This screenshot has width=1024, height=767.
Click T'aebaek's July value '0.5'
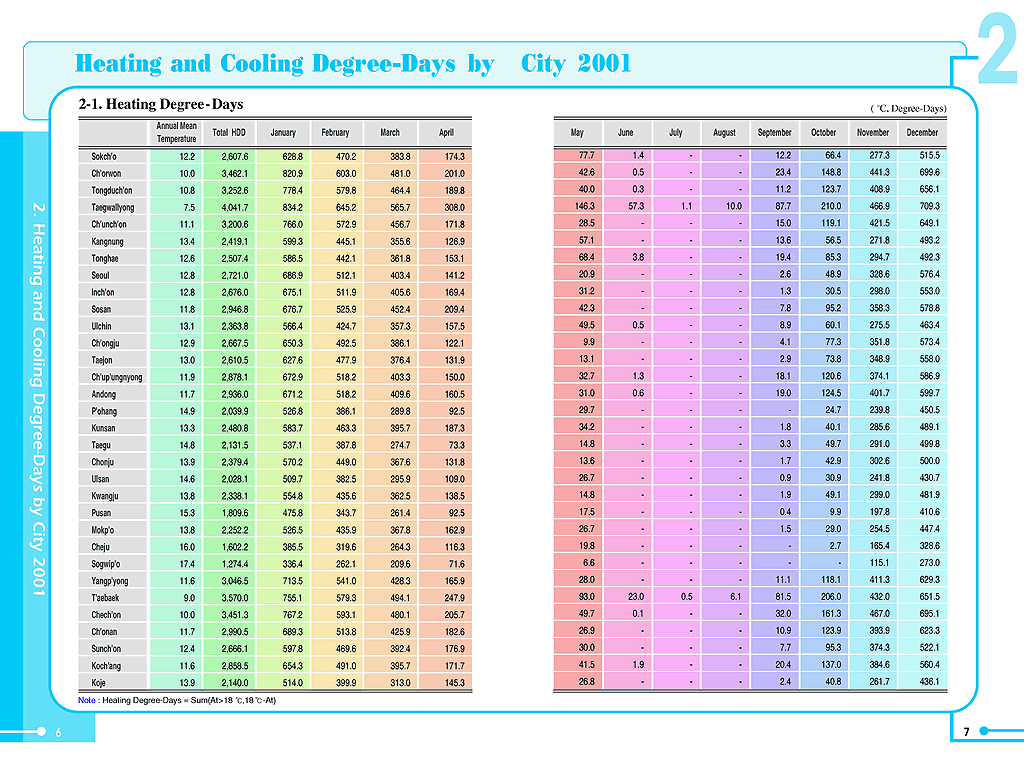[x=686, y=597]
